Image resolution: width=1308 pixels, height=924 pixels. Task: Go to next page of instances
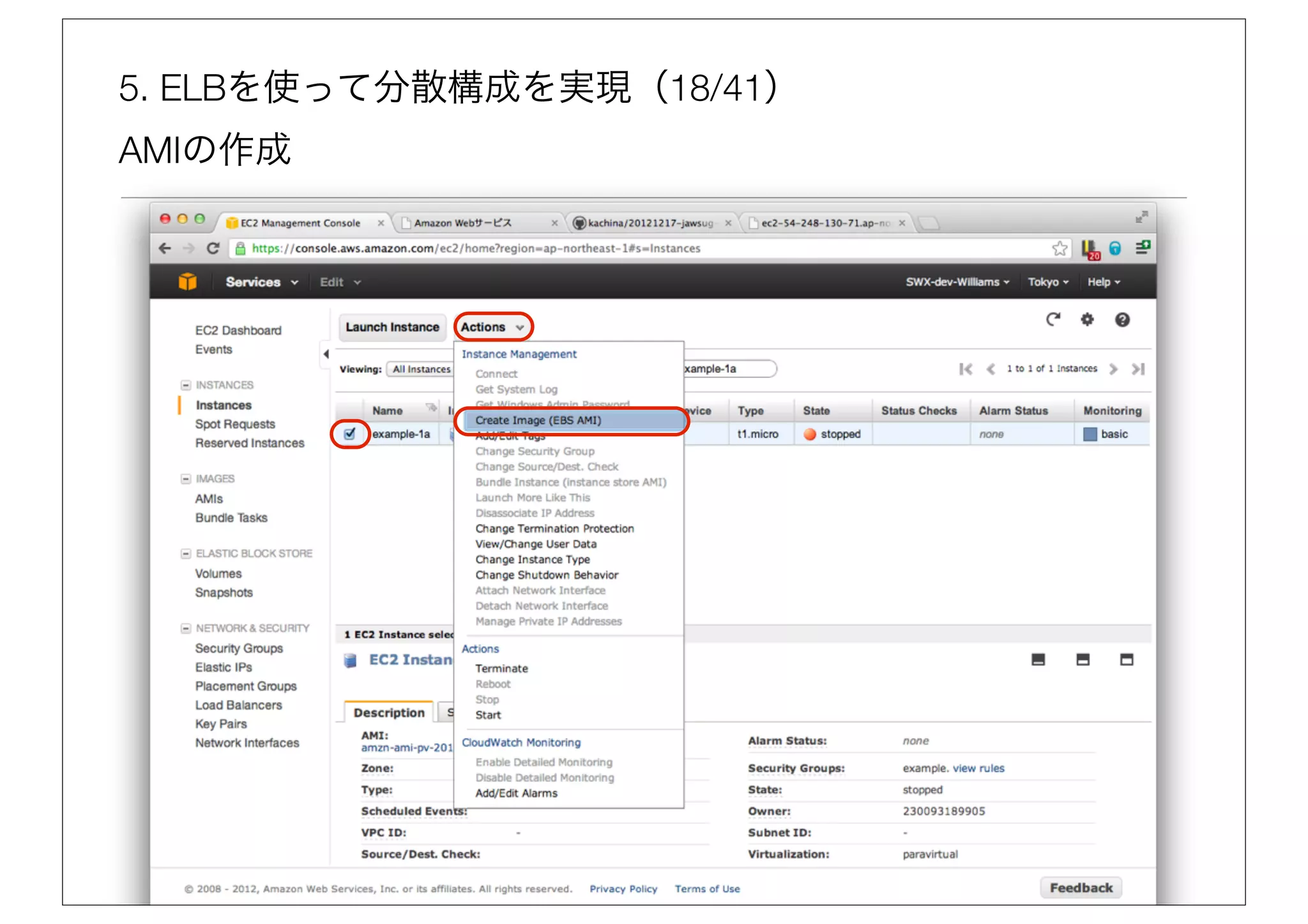click(x=1113, y=369)
